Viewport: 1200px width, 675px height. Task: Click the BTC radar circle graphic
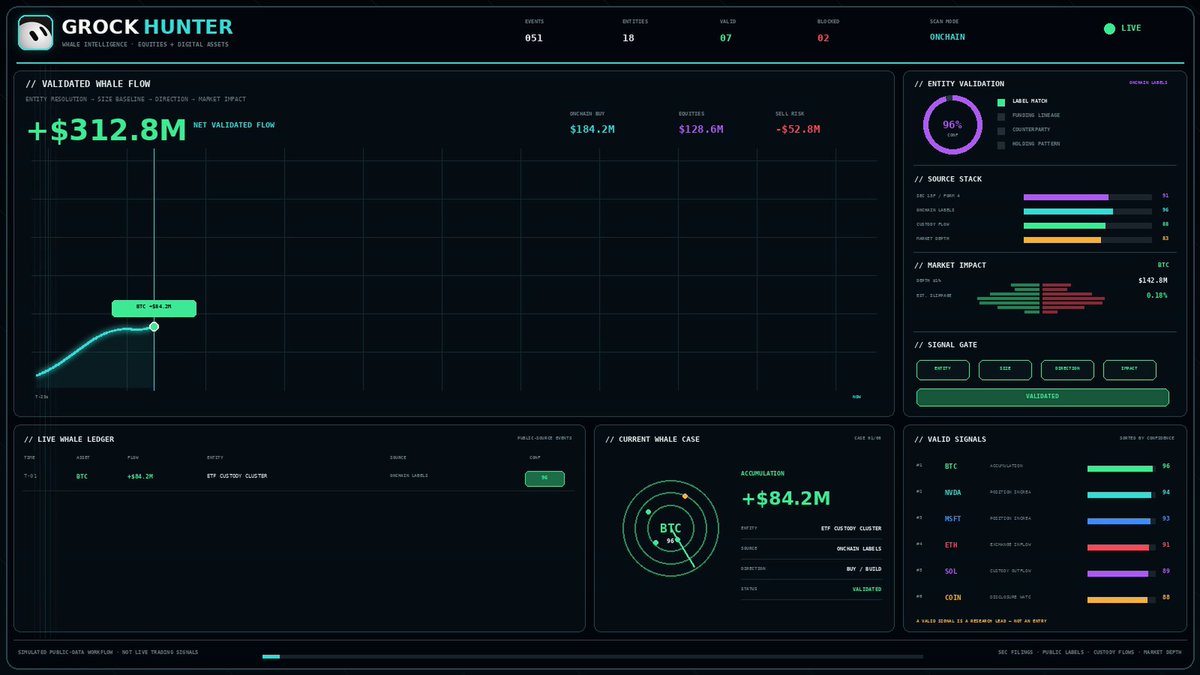tap(670, 527)
